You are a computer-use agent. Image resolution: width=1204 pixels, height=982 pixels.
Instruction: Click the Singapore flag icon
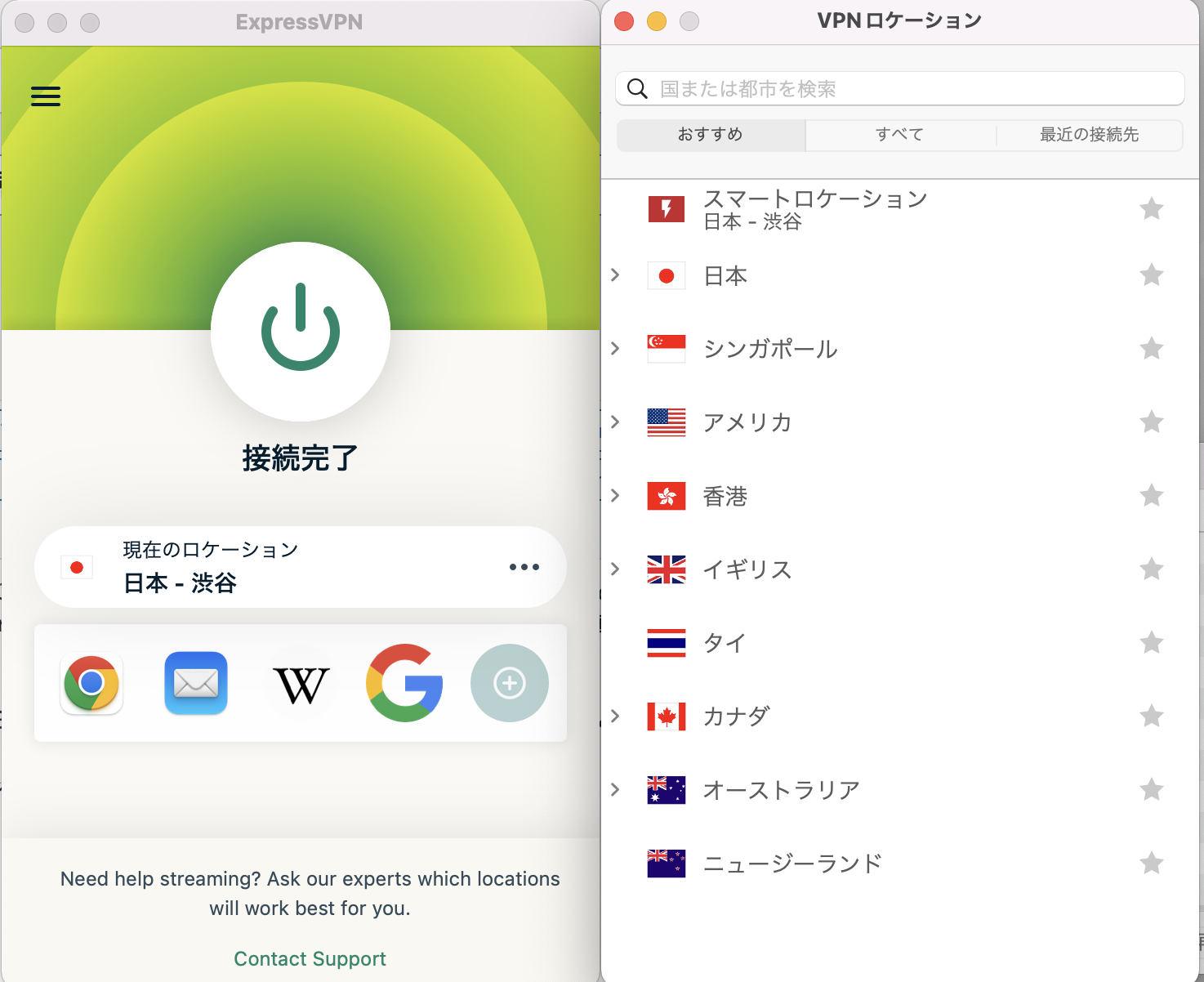point(667,349)
